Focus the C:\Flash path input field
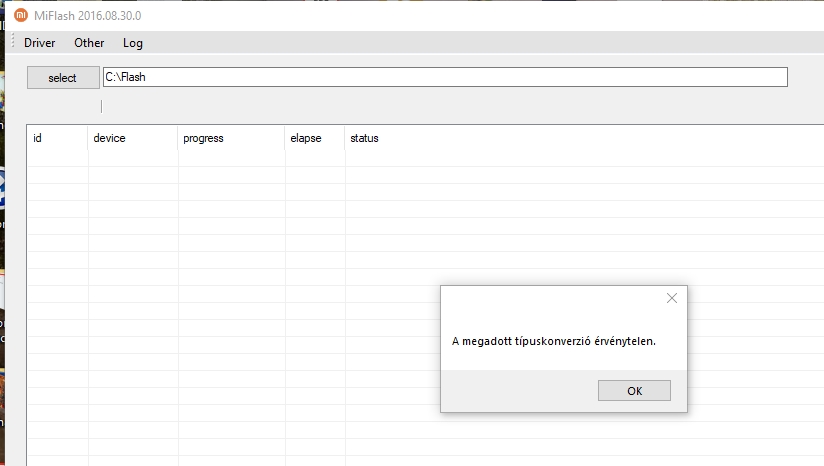This screenshot has height=466, width=824. [445, 77]
